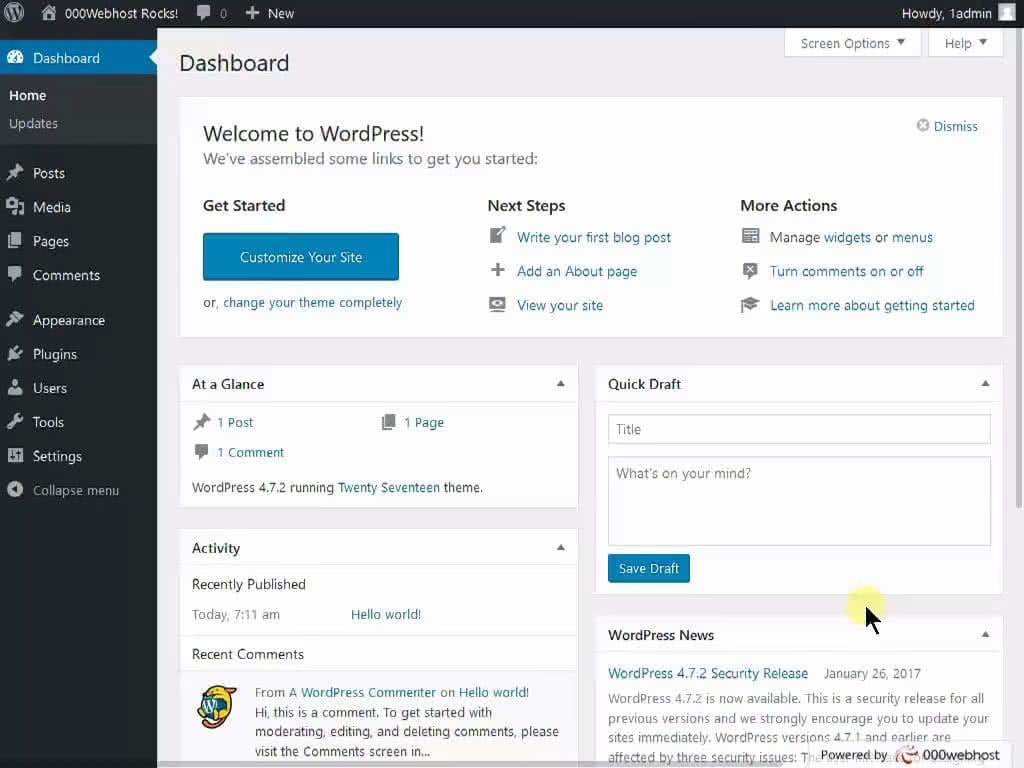Click the 1admin avatar in the top bar
Viewport: 1024px width, 768px height.
click(1007, 12)
